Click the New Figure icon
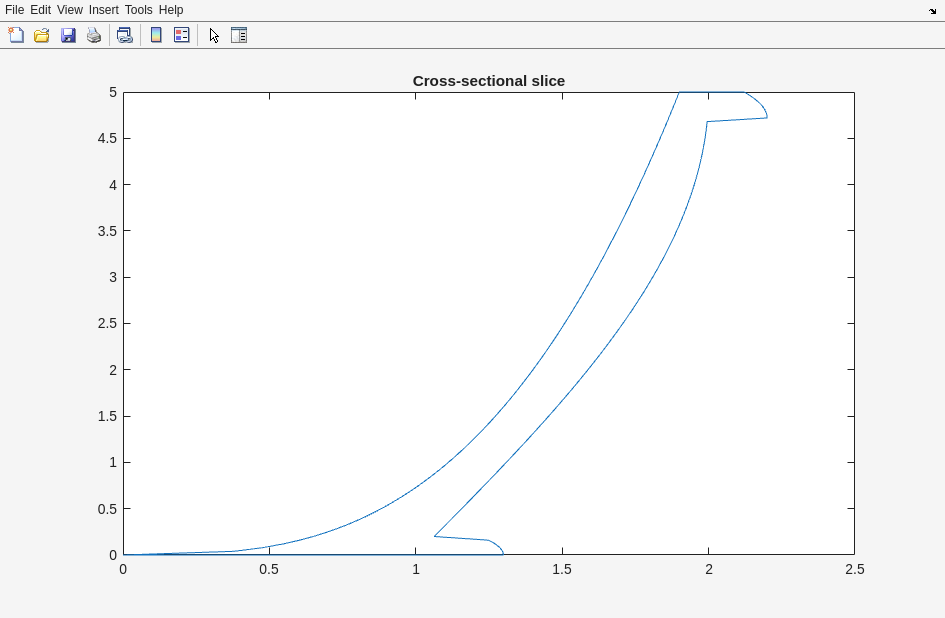945x618 pixels. click(x=16, y=35)
